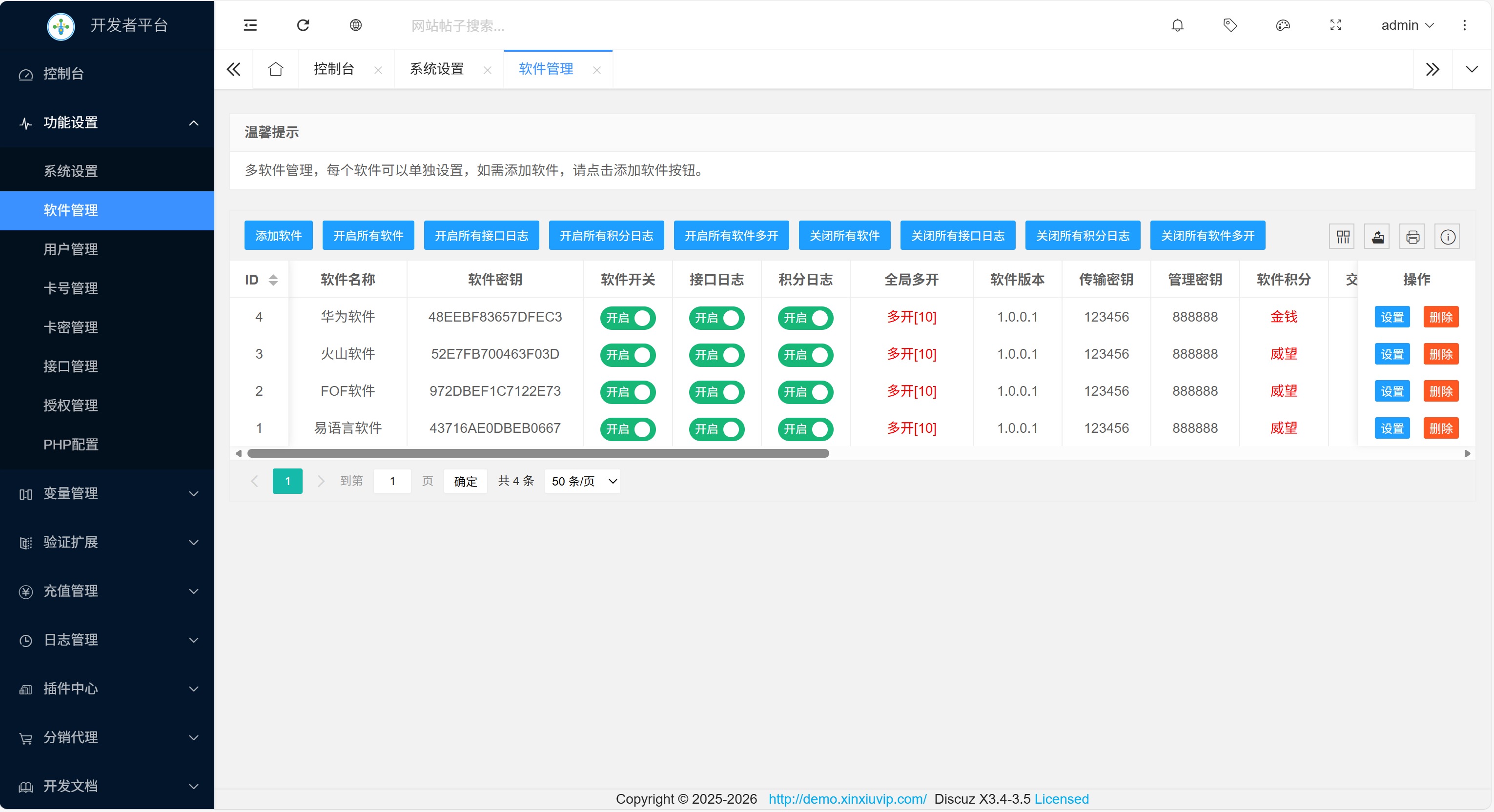Click the refresh page icon
Image resolution: width=1494 pixels, height=812 pixels.
coord(303,25)
